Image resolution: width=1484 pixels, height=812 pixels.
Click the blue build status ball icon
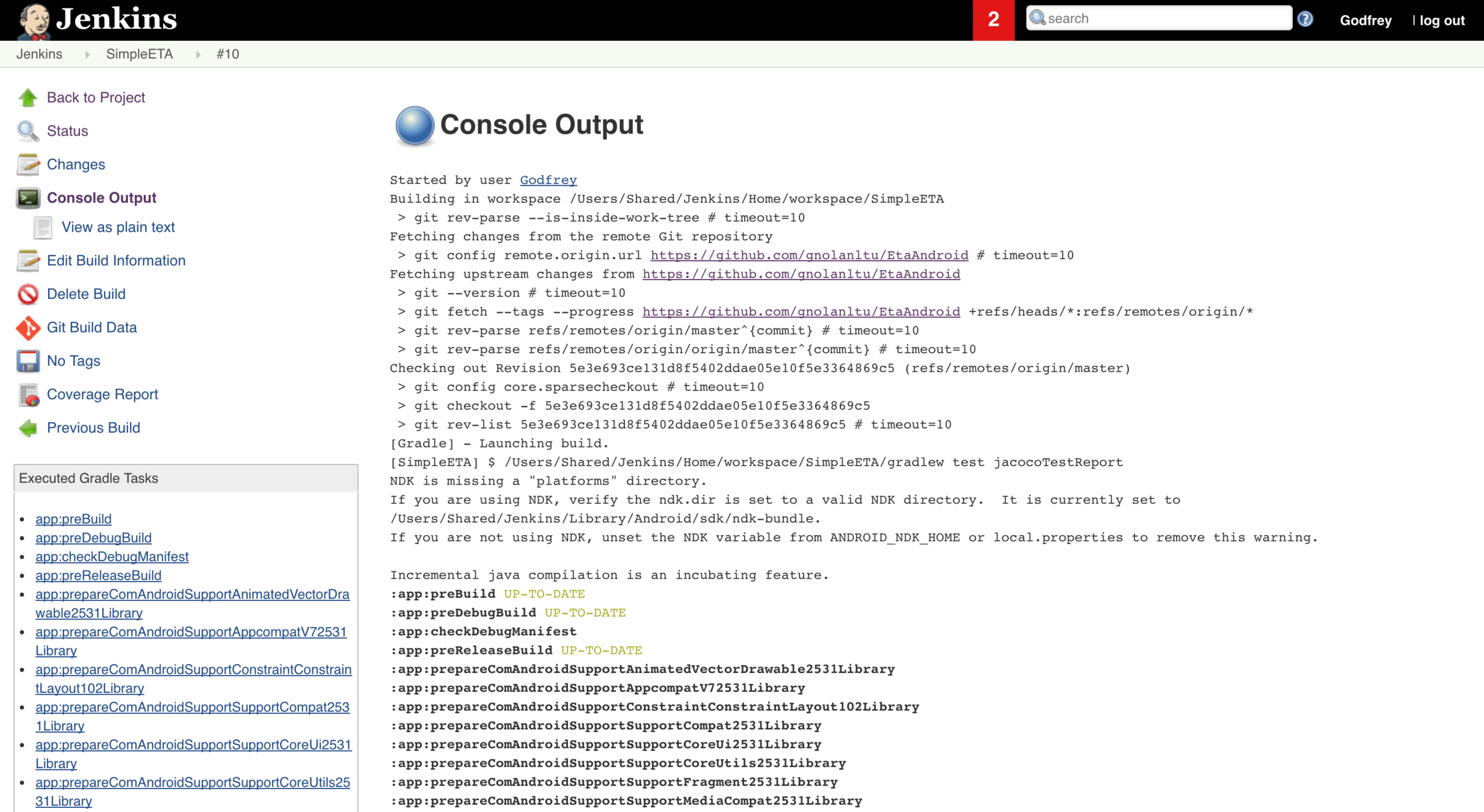pos(414,125)
